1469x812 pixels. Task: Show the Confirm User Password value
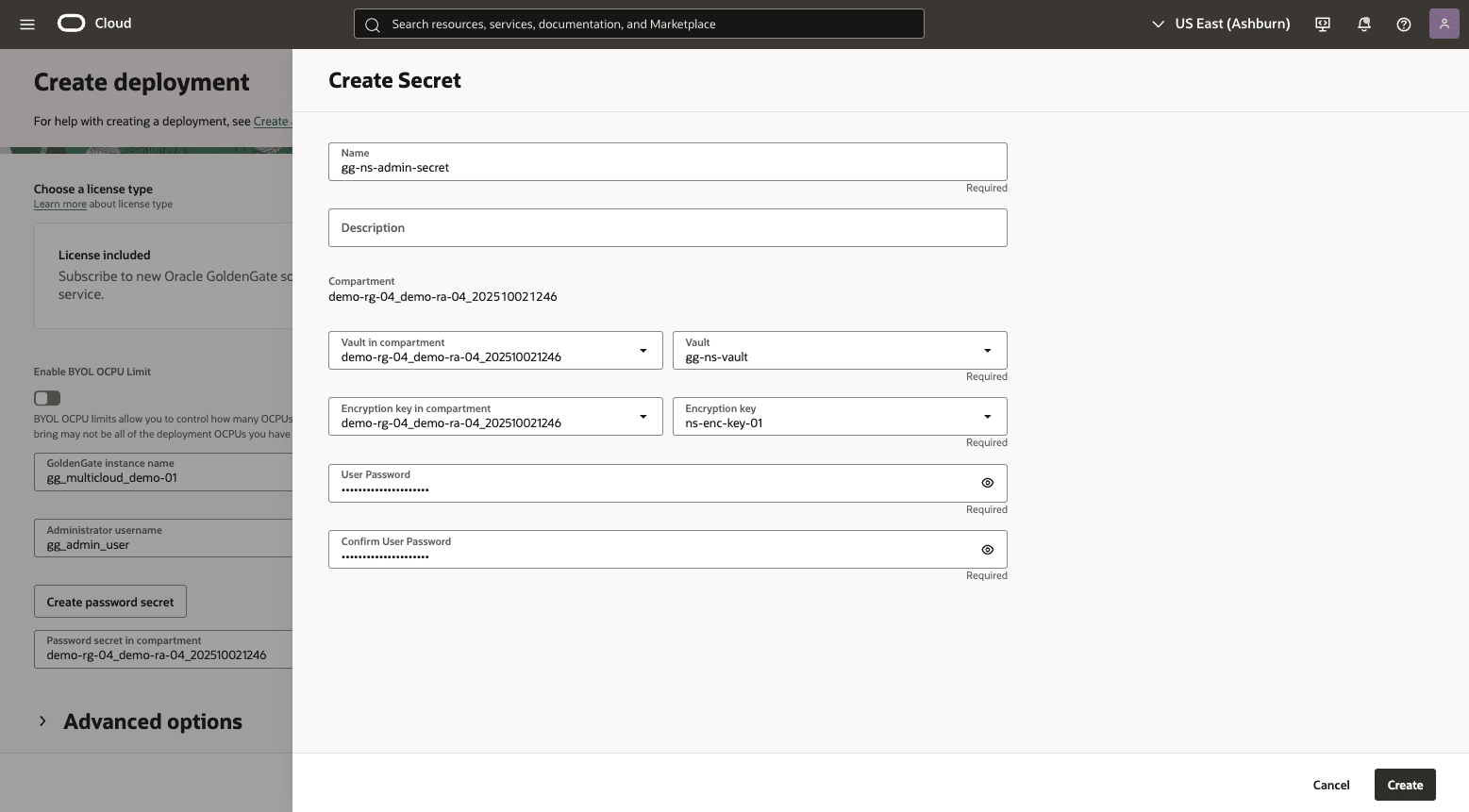987,549
